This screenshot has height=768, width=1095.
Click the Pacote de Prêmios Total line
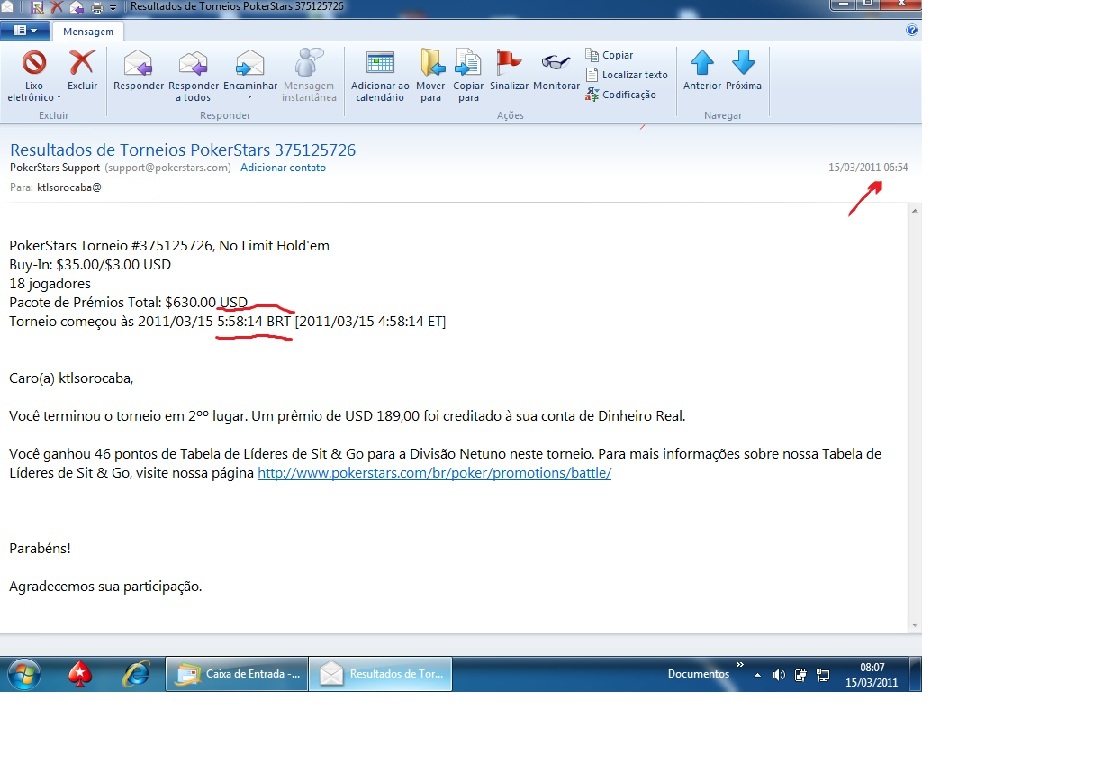(128, 302)
